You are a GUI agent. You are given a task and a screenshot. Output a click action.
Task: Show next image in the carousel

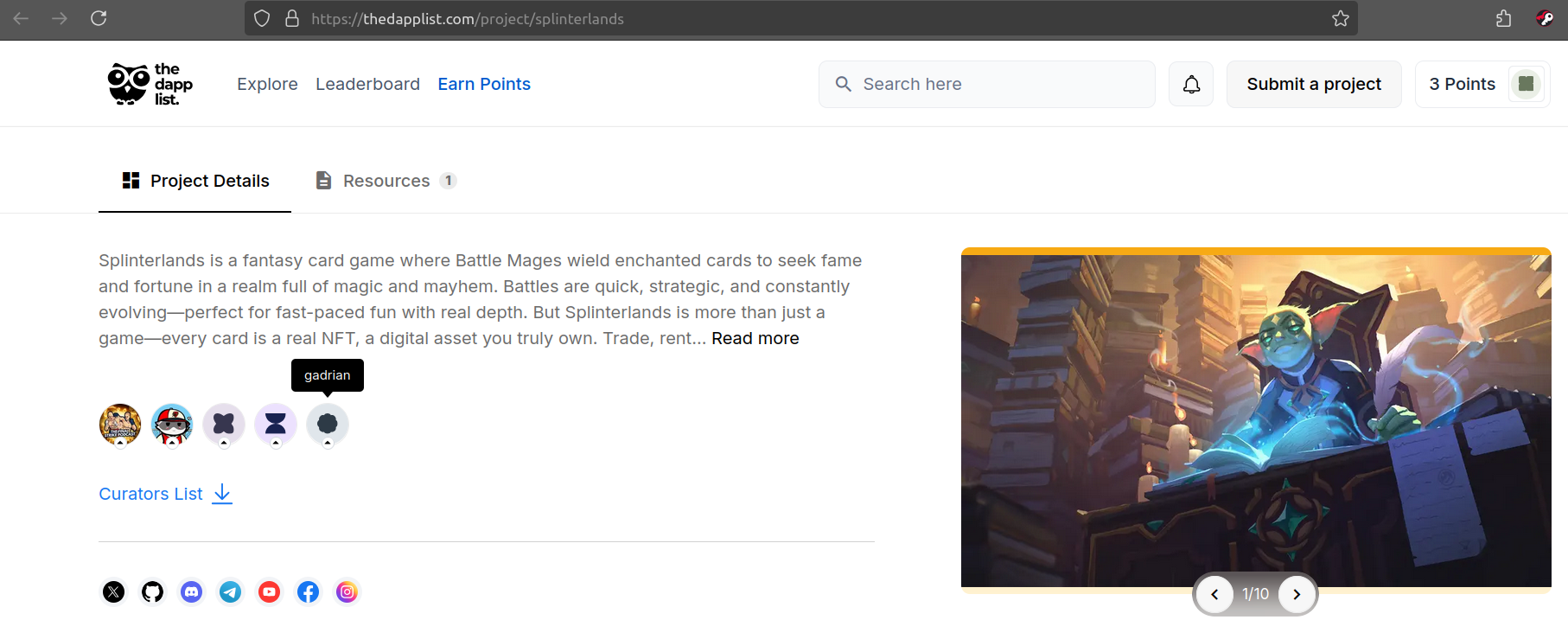coord(1297,594)
